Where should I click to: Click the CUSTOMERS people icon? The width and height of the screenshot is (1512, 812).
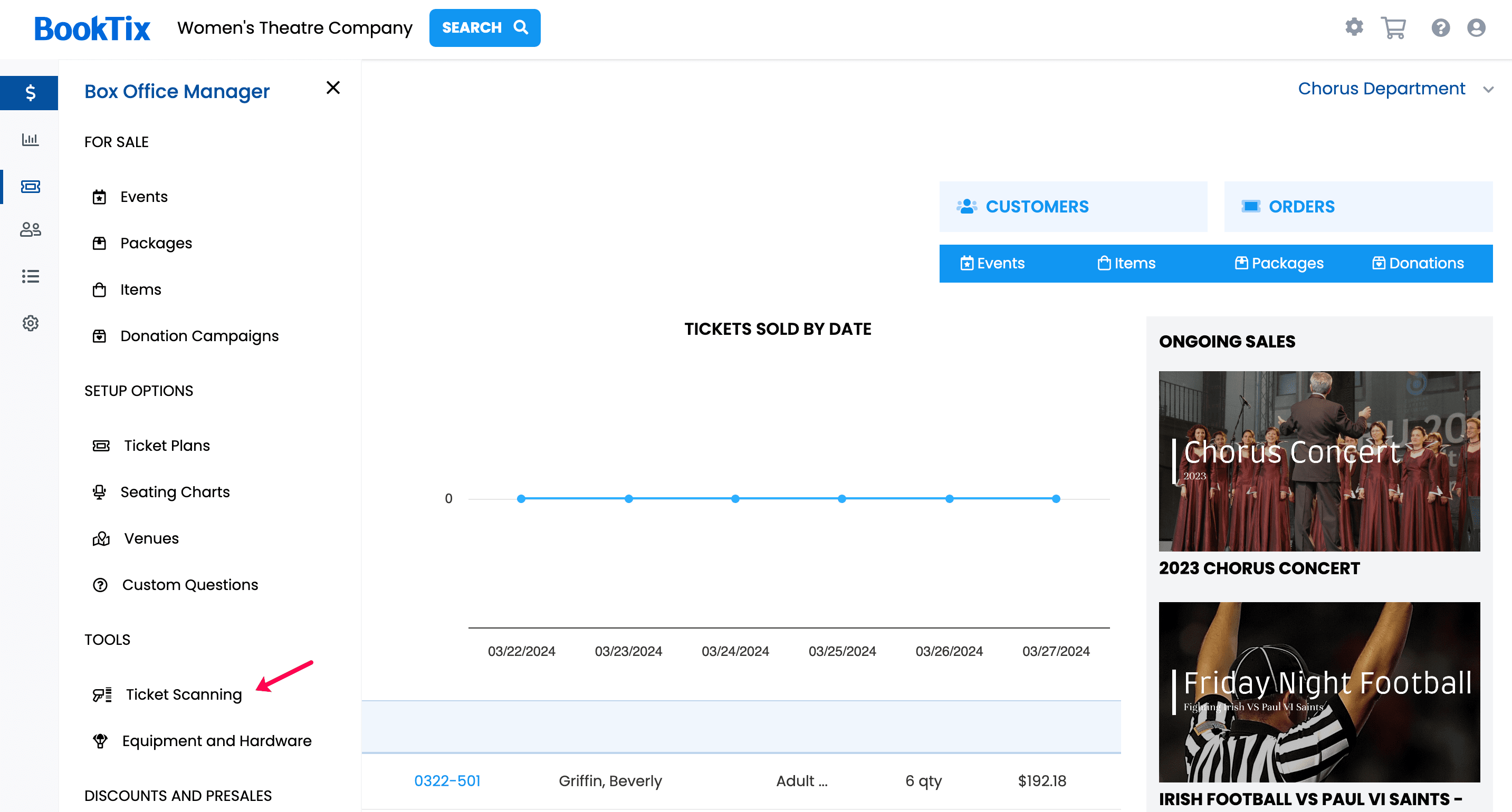pyautogui.click(x=966, y=207)
